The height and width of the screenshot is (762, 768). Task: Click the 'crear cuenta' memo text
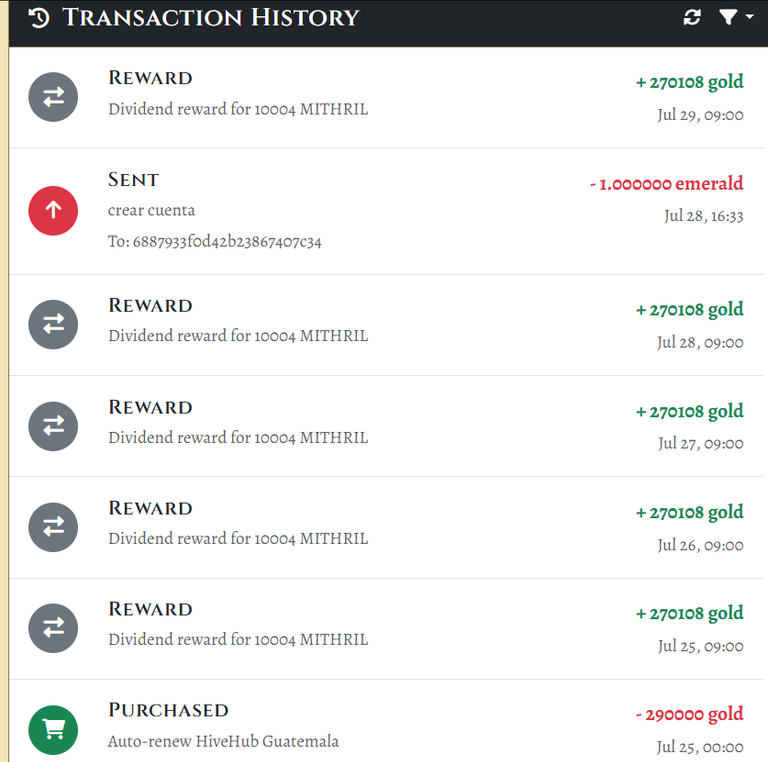coord(151,210)
